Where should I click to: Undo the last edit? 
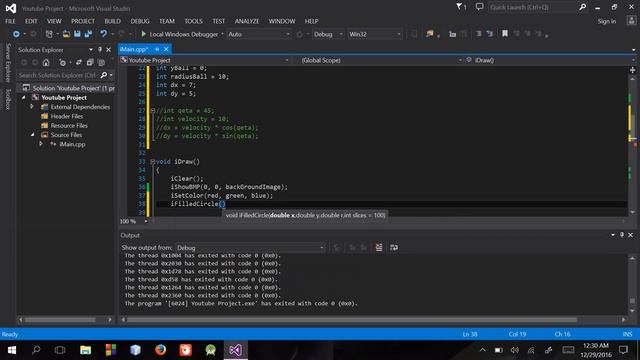[104, 34]
